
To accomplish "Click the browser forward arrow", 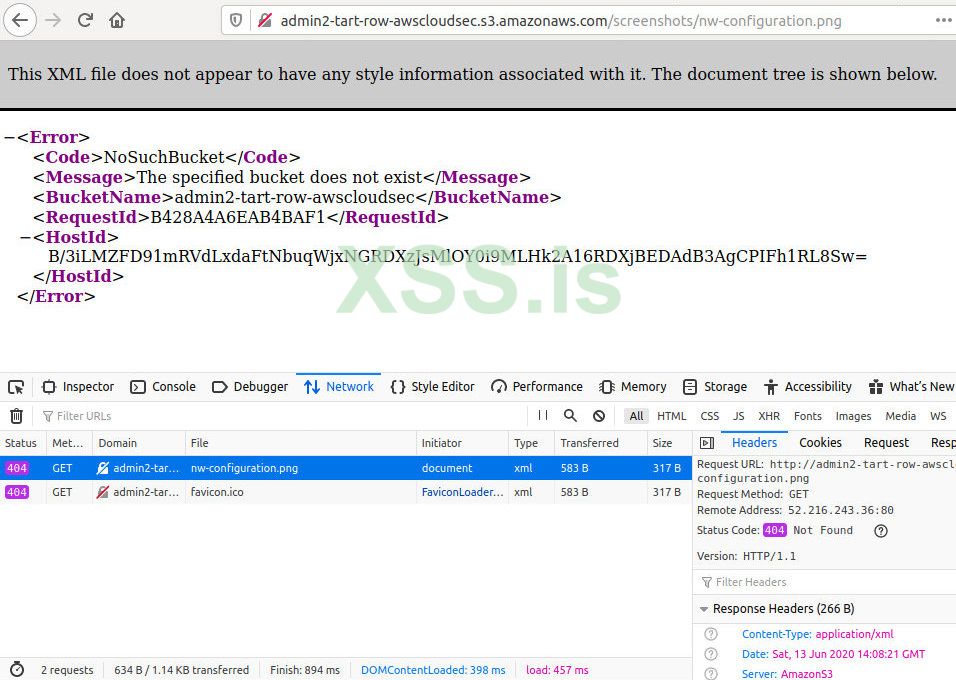I will click(54, 20).
